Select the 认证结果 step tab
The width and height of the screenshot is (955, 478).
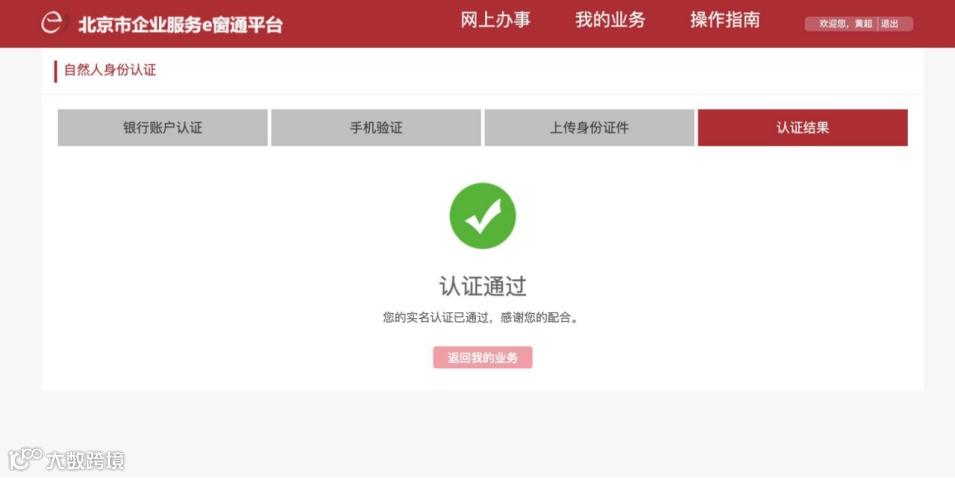coord(803,127)
